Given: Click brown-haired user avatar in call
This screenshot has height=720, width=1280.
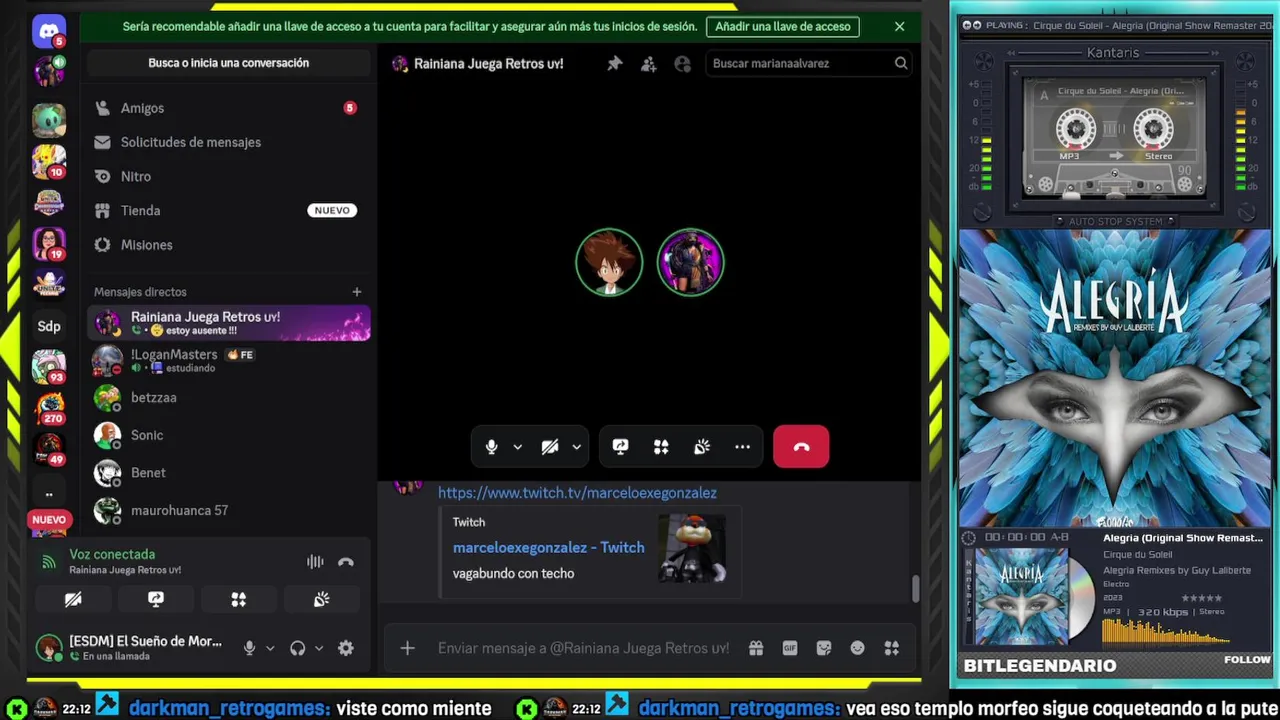Looking at the screenshot, I should (609, 263).
